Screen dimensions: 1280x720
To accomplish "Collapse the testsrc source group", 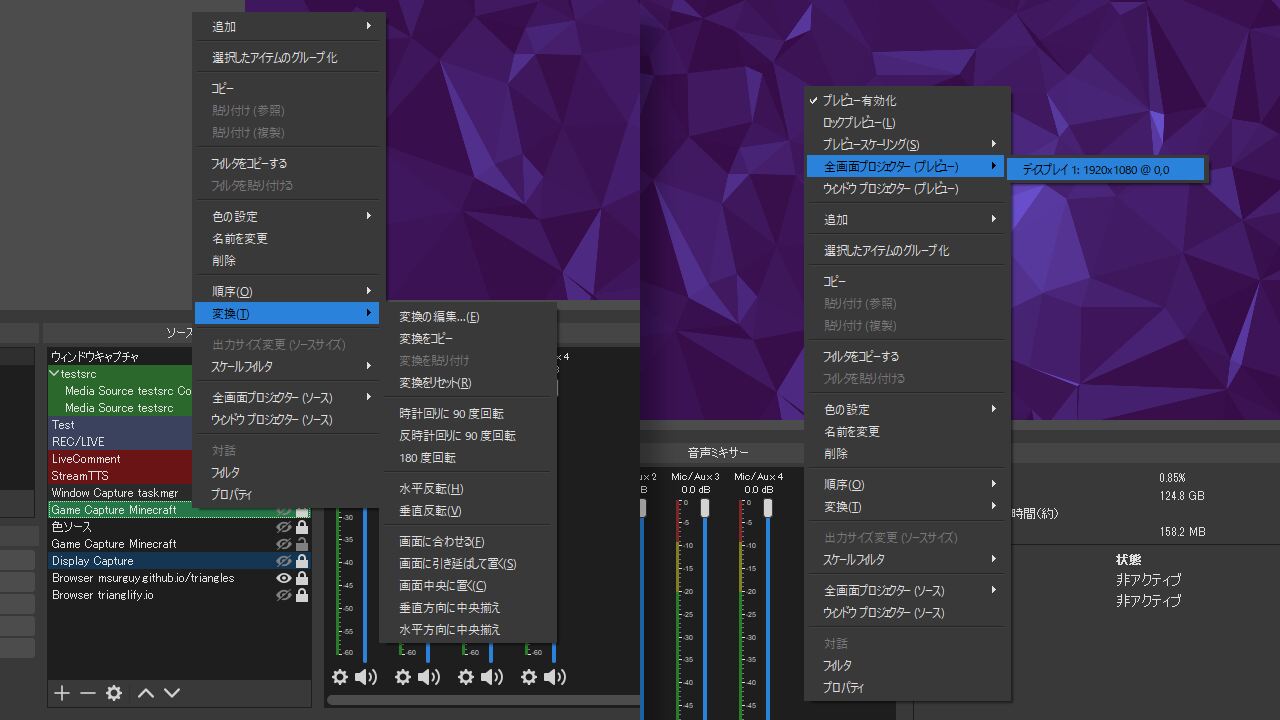I will 55,373.
